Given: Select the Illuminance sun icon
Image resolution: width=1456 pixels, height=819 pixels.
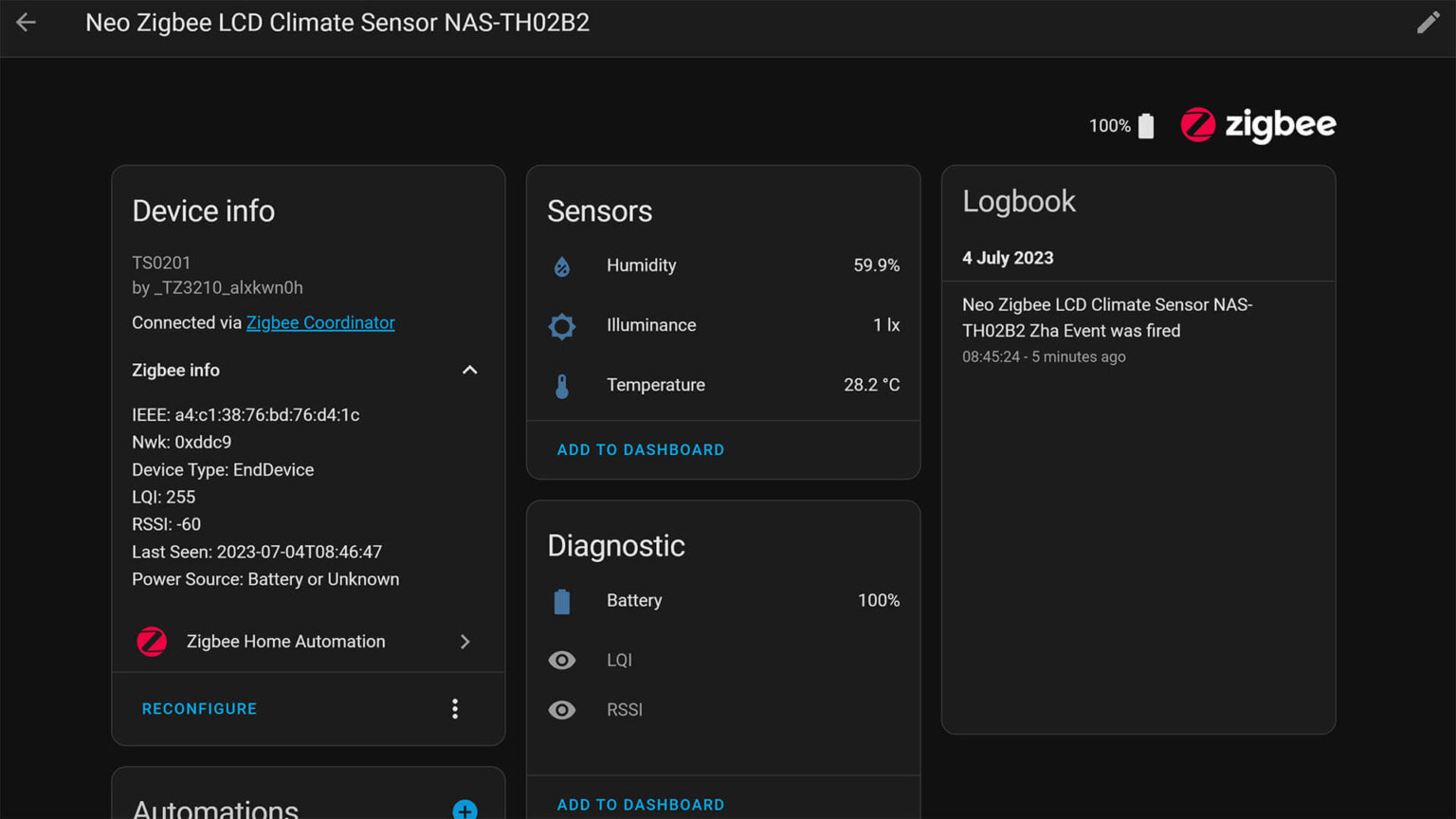Looking at the screenshot, I should [562, 325].
